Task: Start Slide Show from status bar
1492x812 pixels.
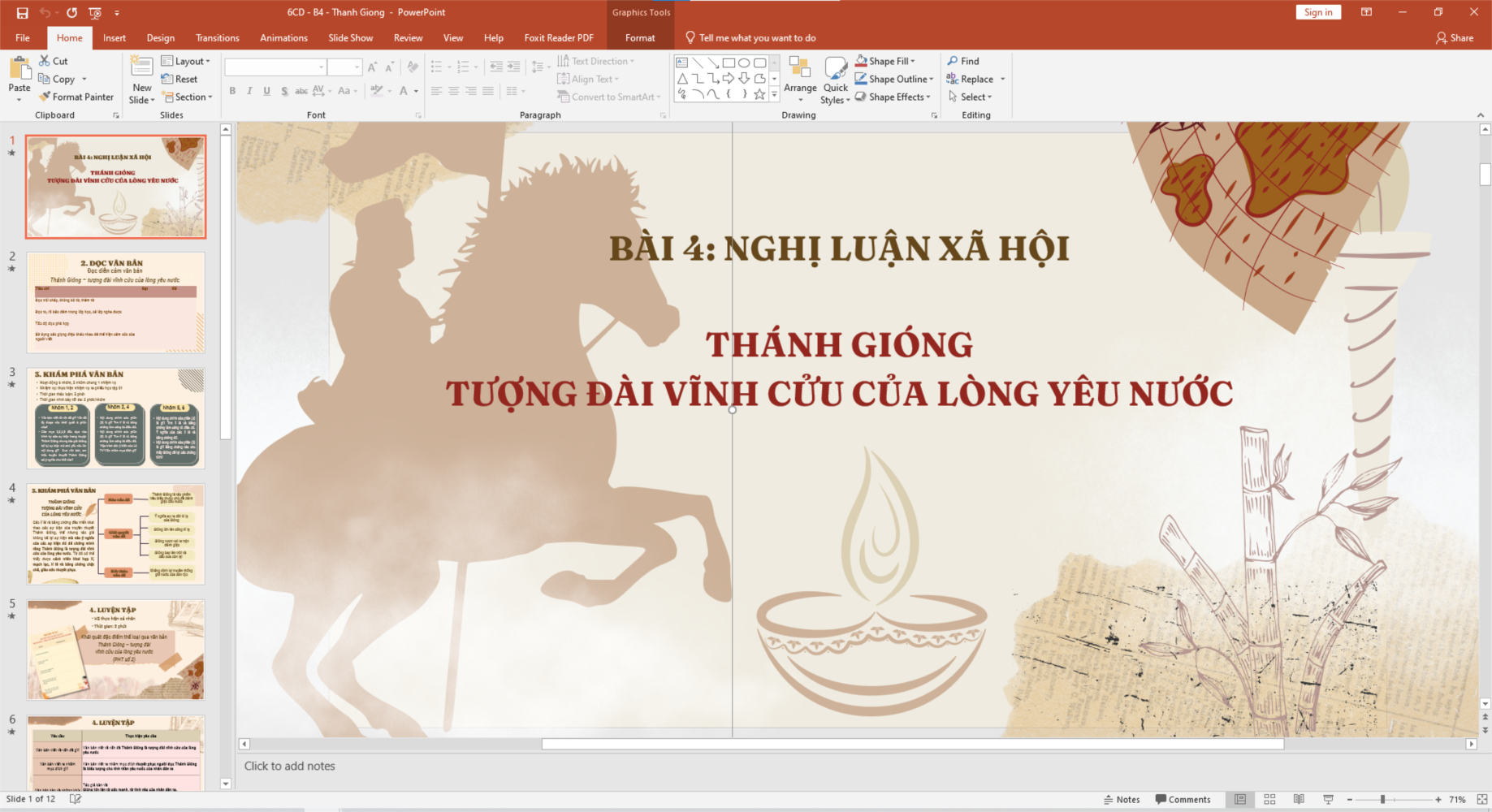Action: click(x=1328, y=800)
